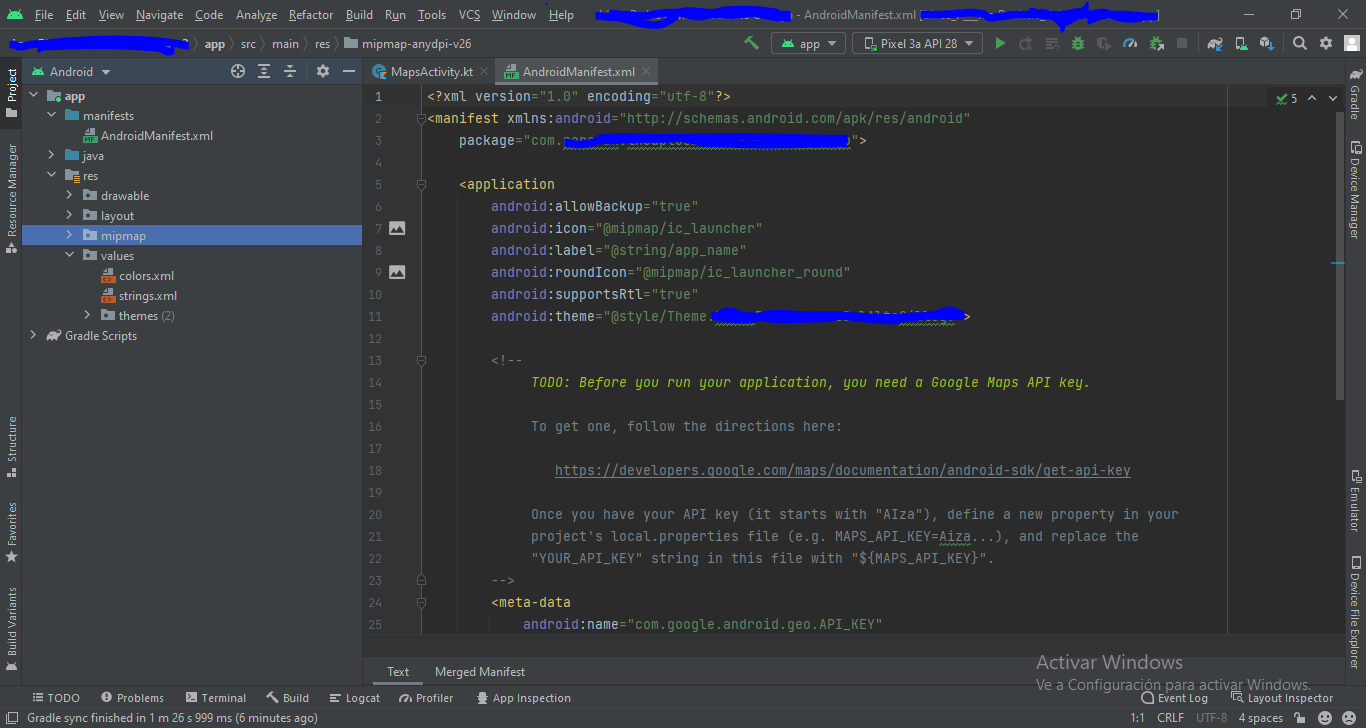Toggle the Emulator tool window

(x=1355, y=499)
